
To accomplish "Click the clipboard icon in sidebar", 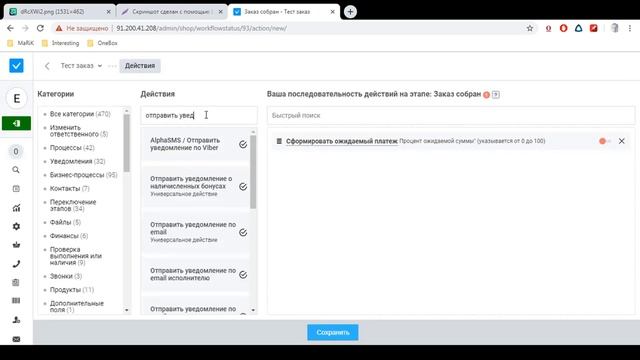I will point(16,282).
